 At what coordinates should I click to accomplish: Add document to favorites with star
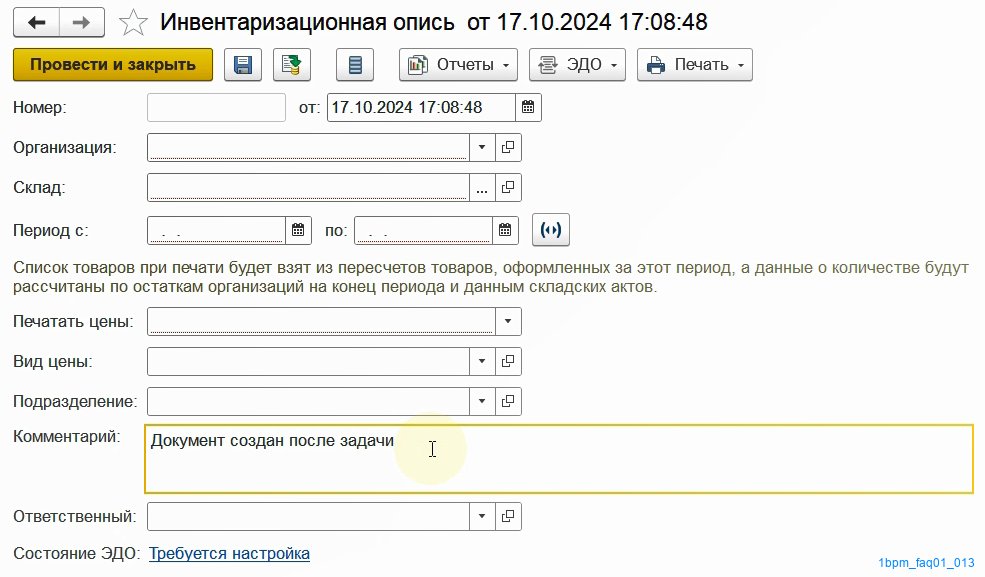pyautogui.click(x=133, y=23)
